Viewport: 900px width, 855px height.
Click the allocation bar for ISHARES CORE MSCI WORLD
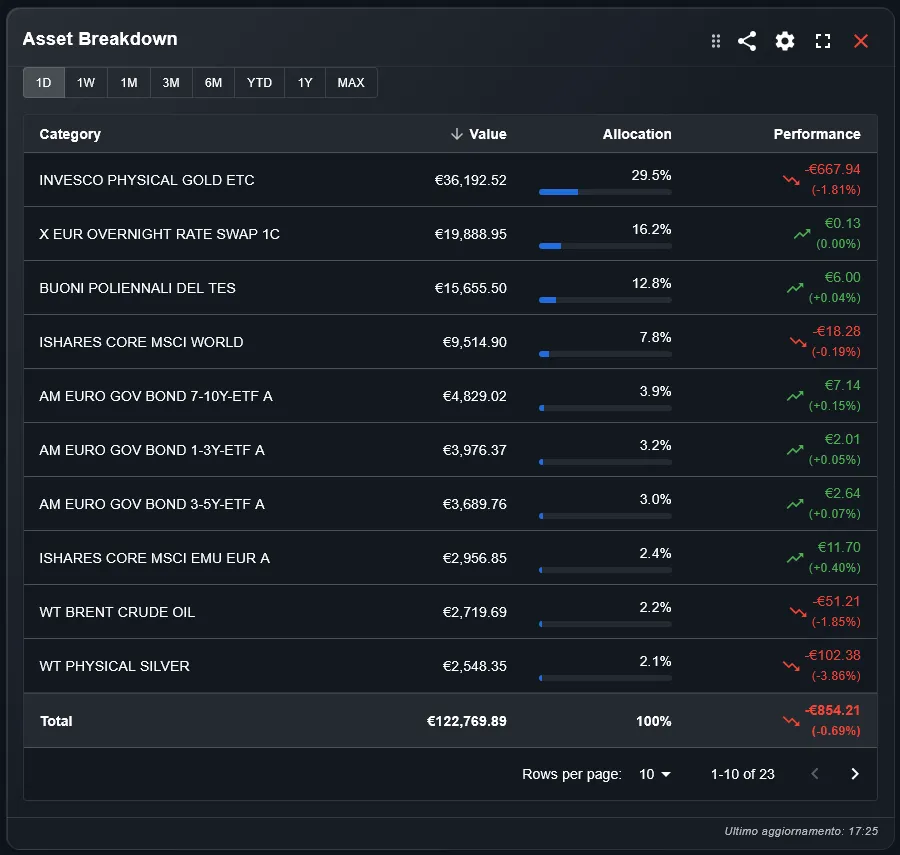tap(604, 353)
